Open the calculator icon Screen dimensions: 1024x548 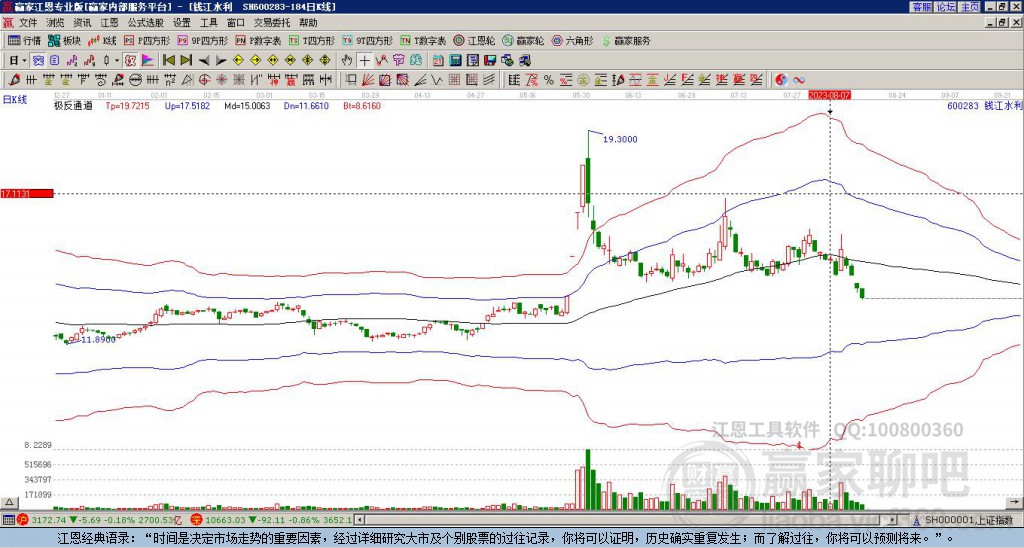[x=455, y=61]
